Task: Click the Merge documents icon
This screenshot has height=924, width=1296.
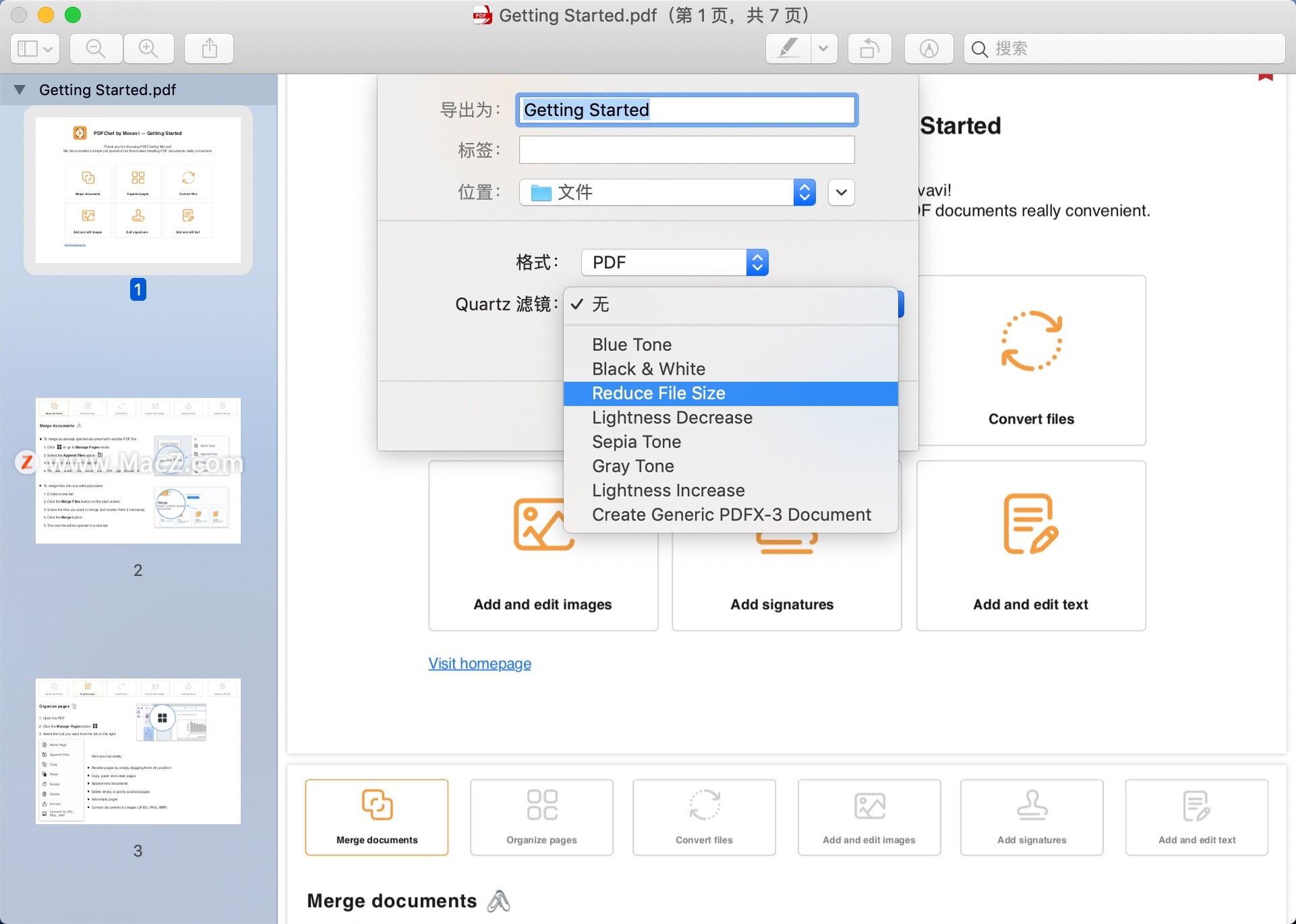Action: pos(378,801)
